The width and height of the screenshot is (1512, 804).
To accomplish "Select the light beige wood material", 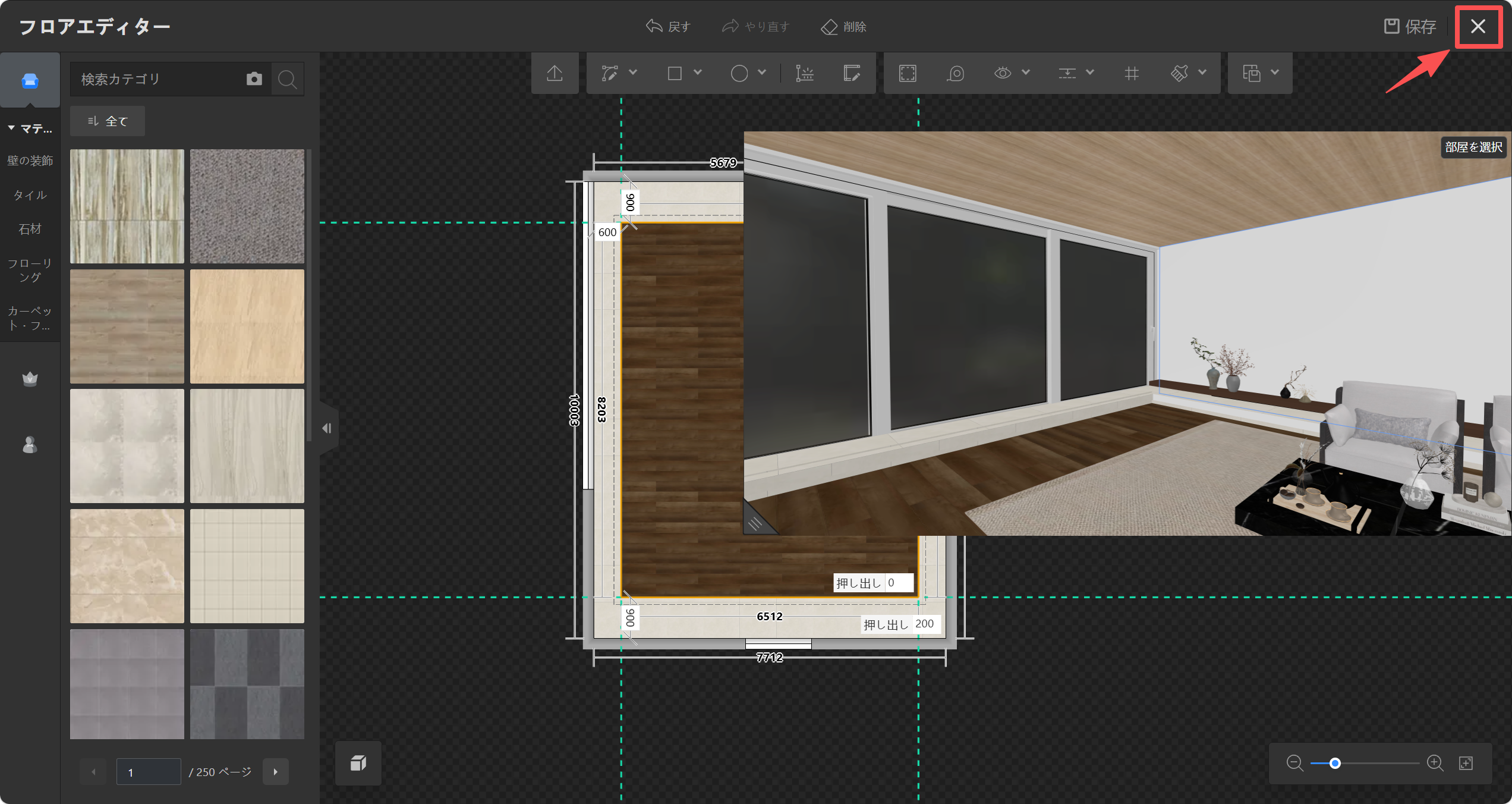I will [x=247, y=326].
